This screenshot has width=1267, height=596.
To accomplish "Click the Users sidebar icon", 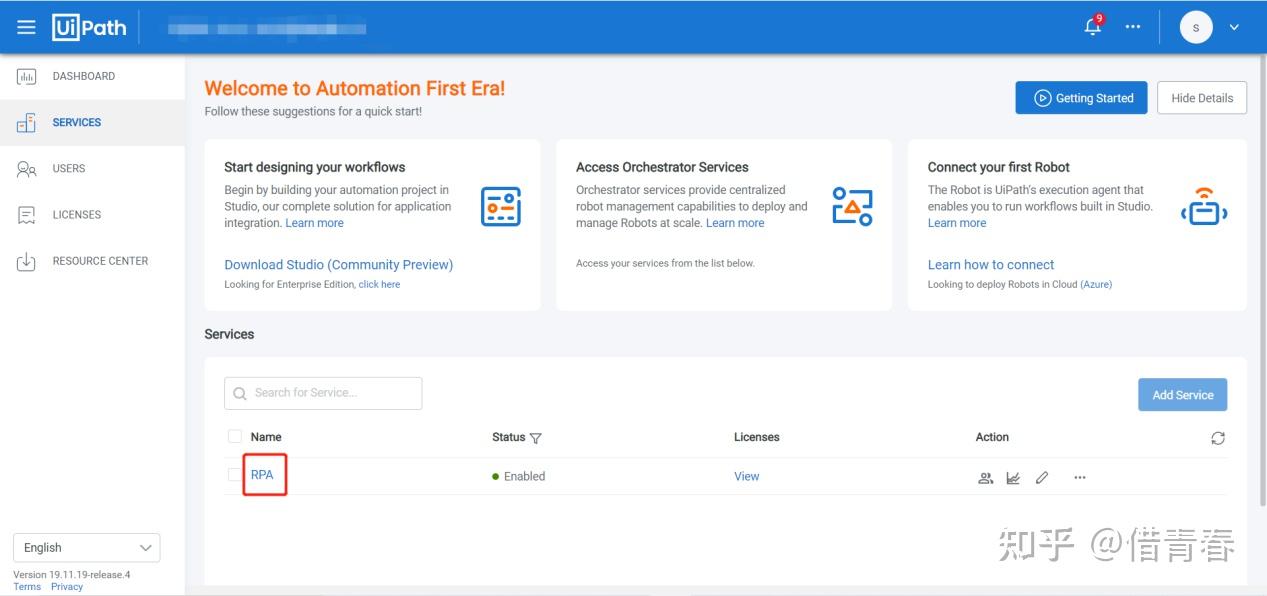I will coord(27,169).
